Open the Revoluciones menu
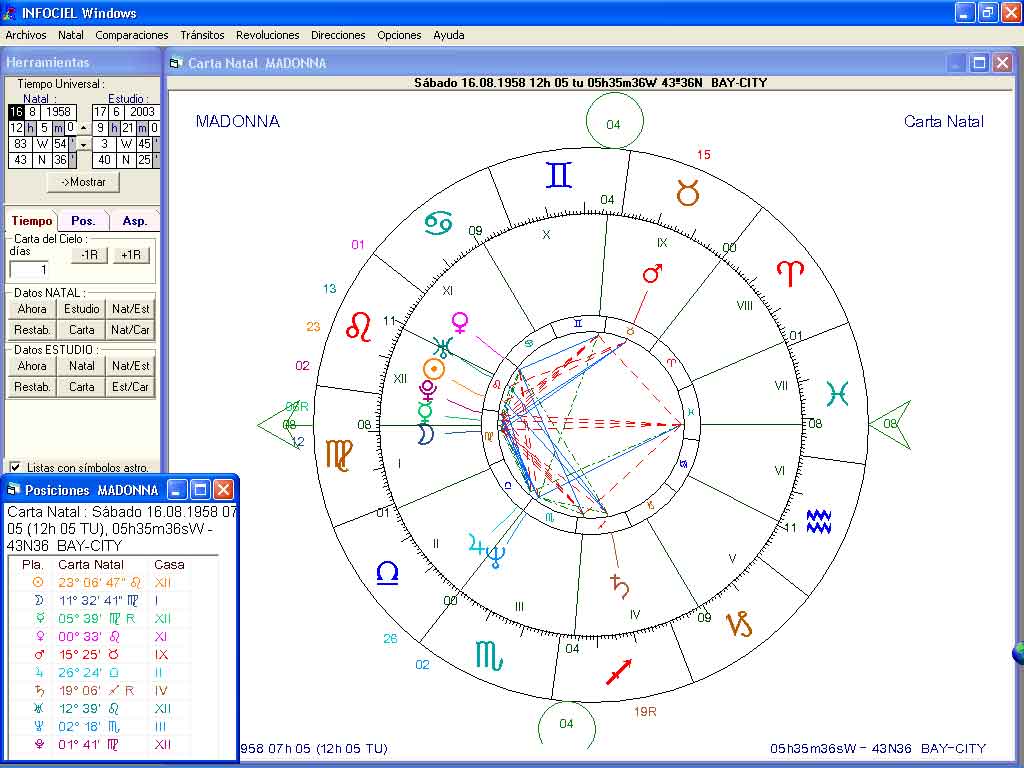This screenshot has height=768, width=1024. point(268,35)
